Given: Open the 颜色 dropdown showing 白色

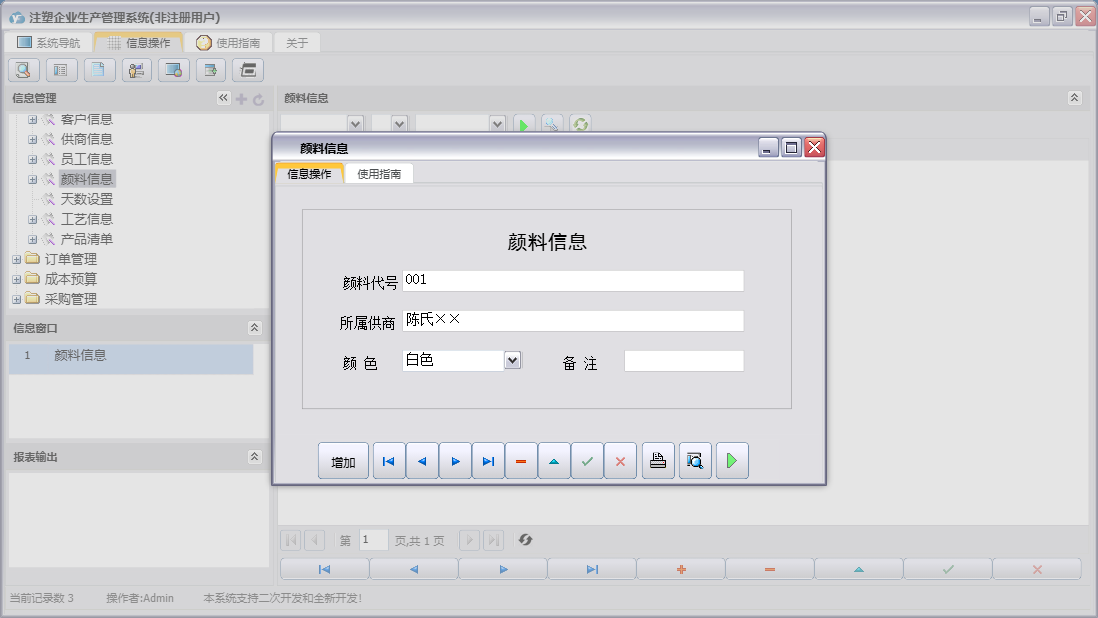Looking at the screenshot, I should (513, 360).
